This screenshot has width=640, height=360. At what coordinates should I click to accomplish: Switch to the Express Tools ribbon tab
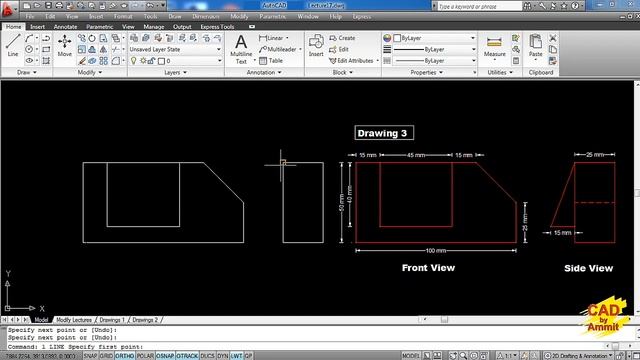point(217,27)
